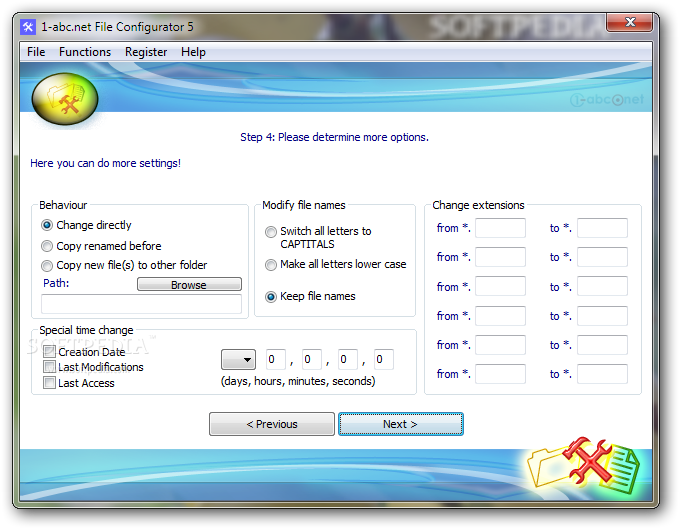The height and width of the screenshot is (529, 680).
Task: Click 'Here you can do more settings!' text
Action: pyautogui.click(x=105, y=163)
